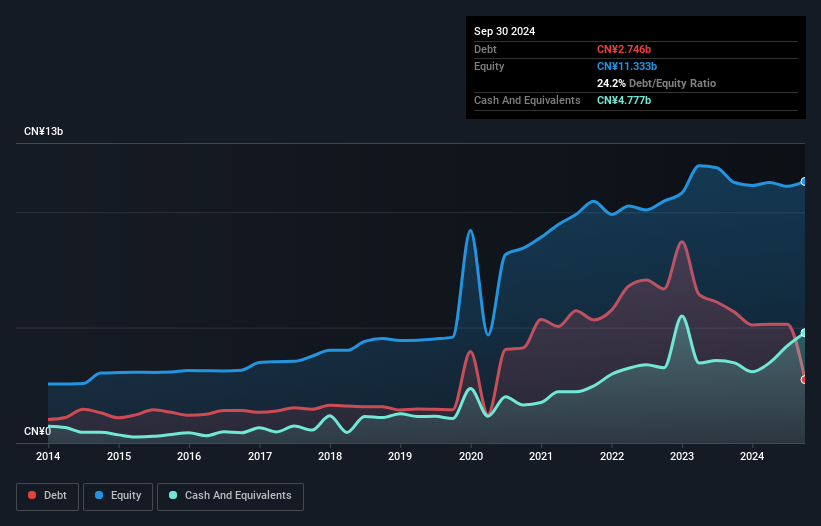
Task: Click the teal Cash legend dot
Action: [173, 495]
